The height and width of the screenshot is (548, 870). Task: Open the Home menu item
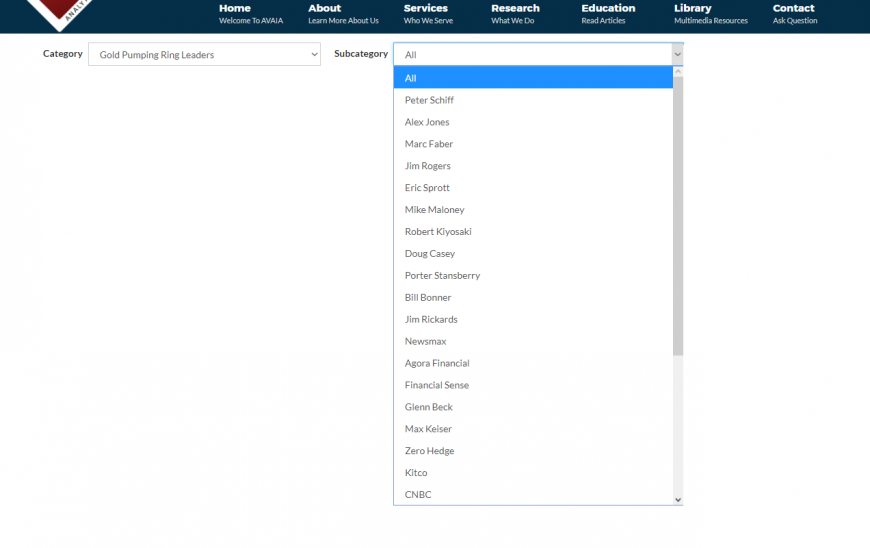235,13
